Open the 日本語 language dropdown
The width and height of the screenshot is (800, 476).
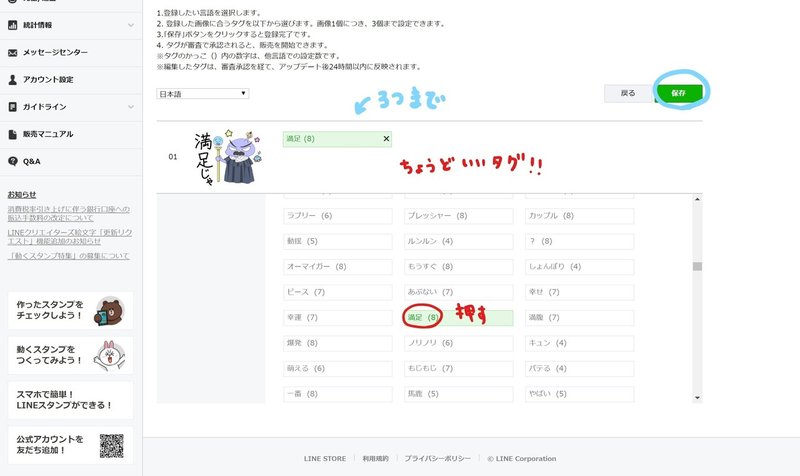(203, 94)
